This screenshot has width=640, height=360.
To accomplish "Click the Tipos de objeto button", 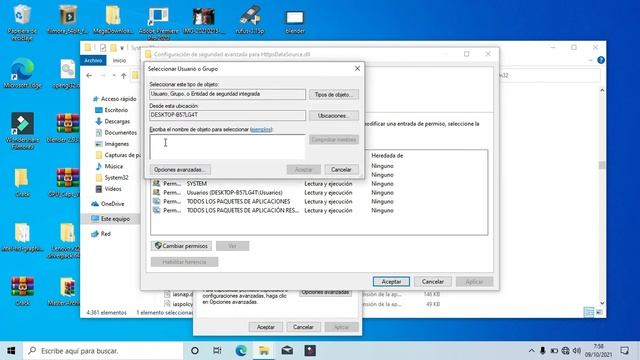I will pos(333,94).
